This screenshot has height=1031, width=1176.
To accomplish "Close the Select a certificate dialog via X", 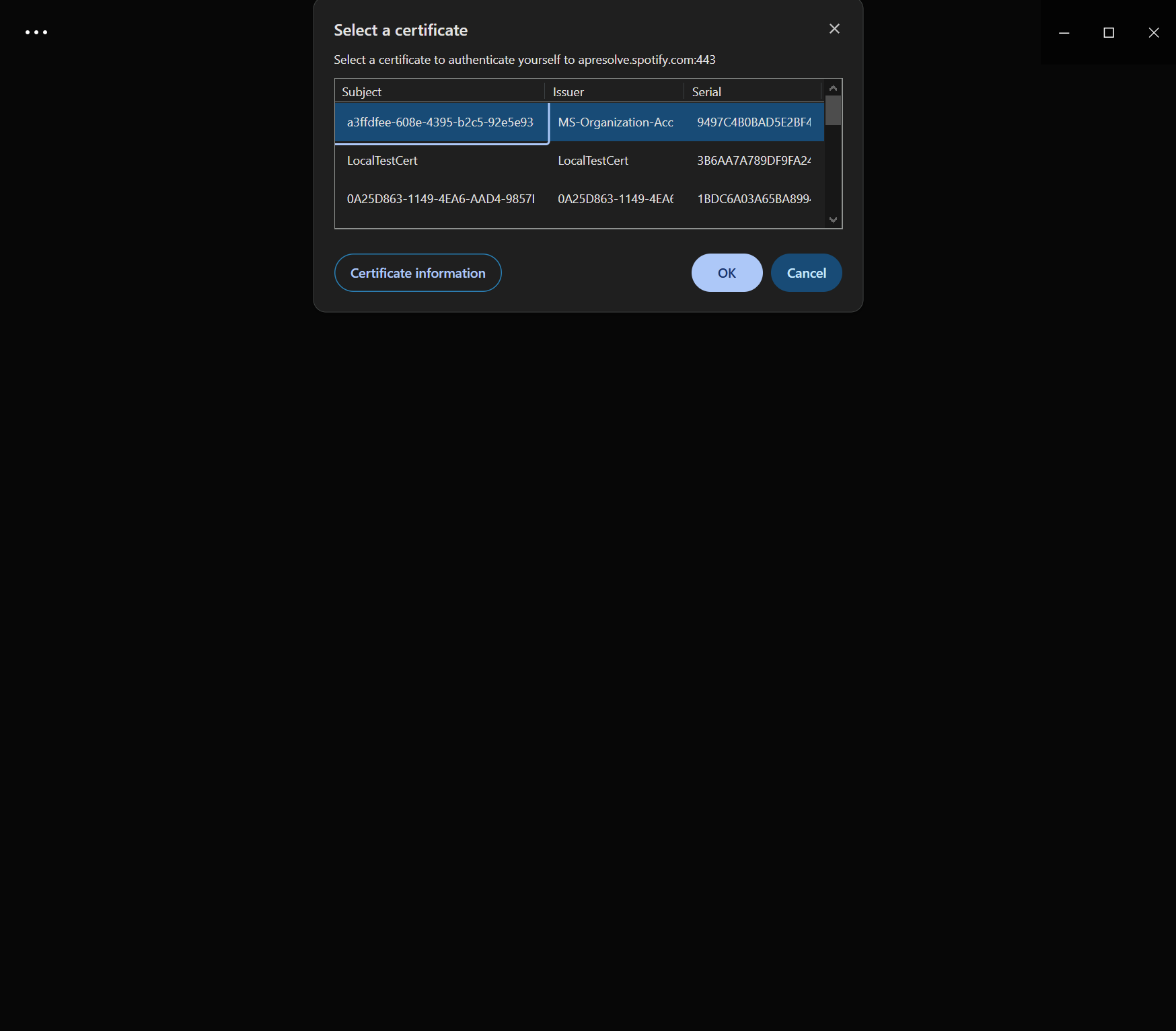I will [834, 29].
